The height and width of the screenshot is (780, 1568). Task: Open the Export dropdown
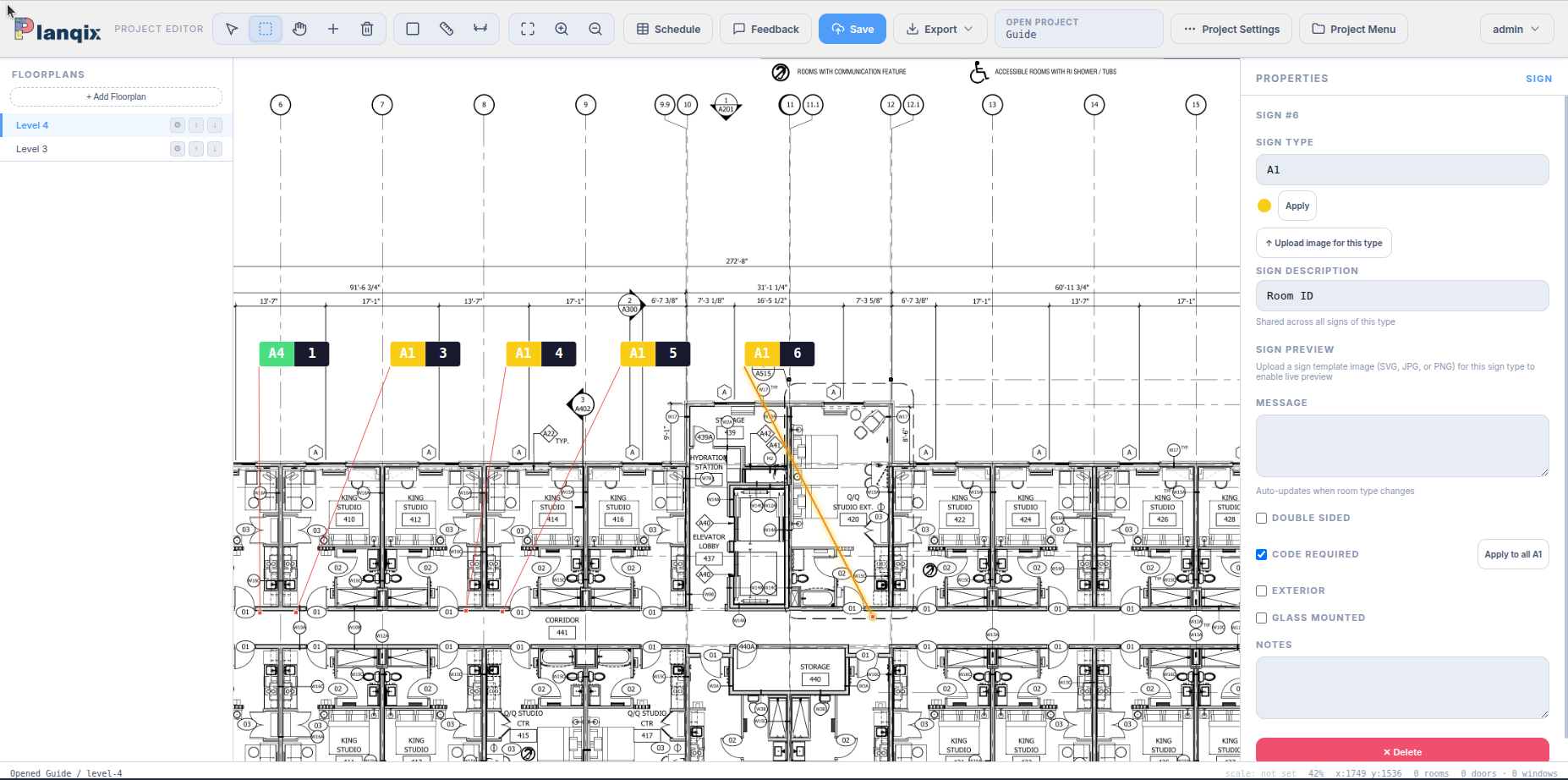click(x=940, y=29)
